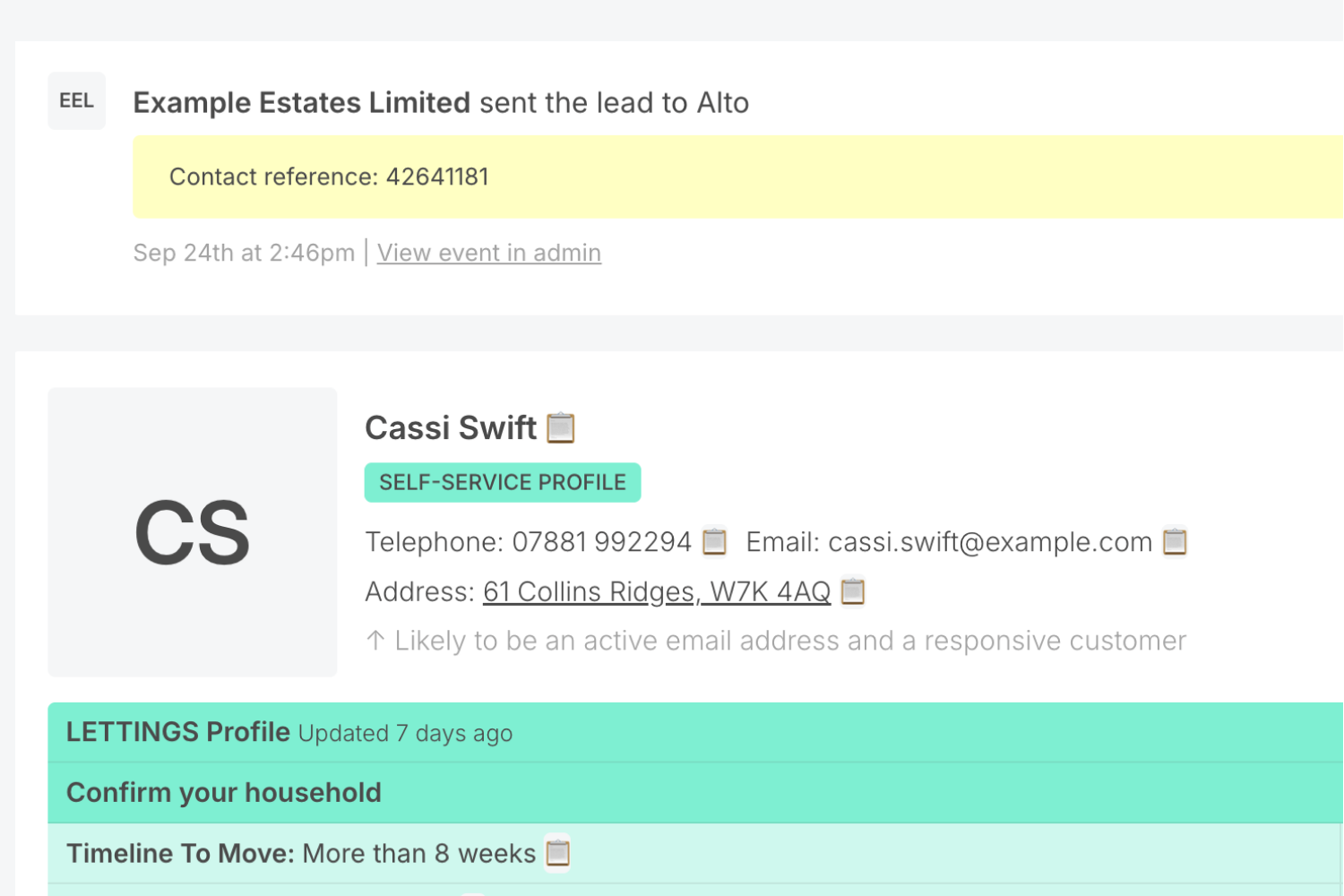Viewport: 1344px width, 896px height.
Task: Open the 61 Collins Ridges address link
Action: [656, 592]
